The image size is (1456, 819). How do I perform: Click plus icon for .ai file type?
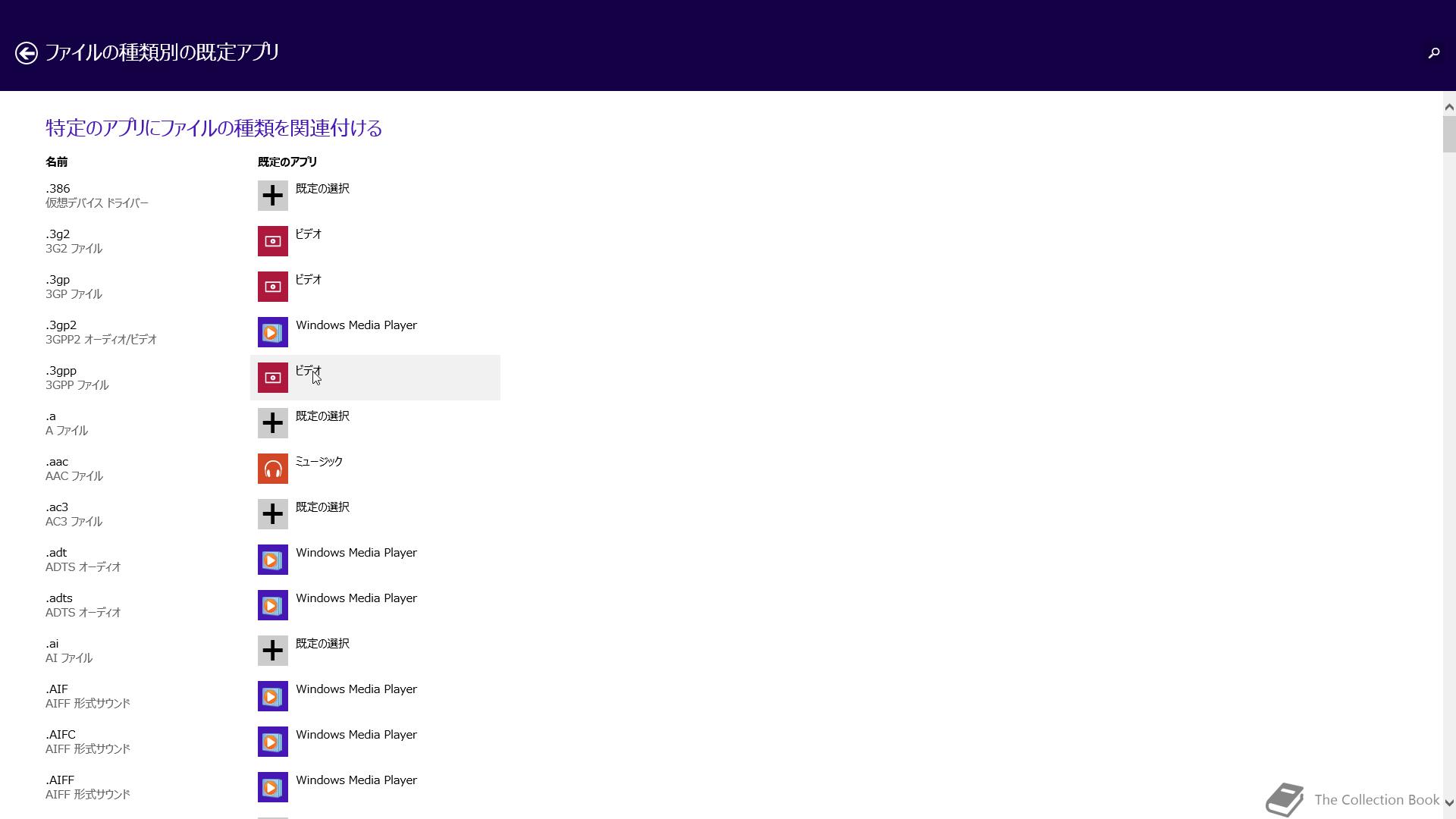click(273, 651)
